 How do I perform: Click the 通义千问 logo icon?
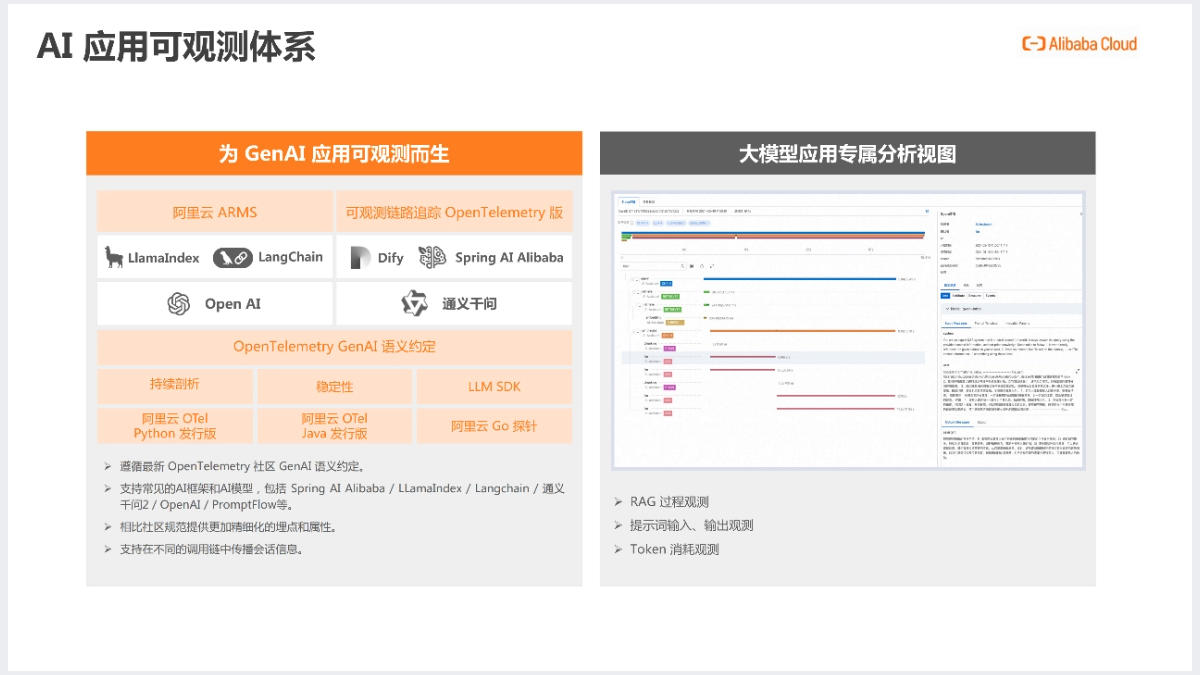click(x=414, y=304)
